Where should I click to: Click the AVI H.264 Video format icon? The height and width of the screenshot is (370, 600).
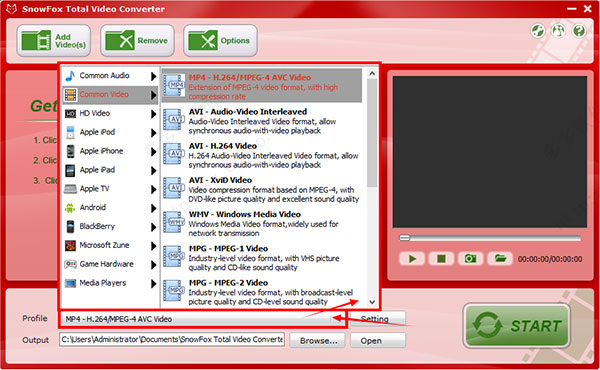click(x=174, y=153)
